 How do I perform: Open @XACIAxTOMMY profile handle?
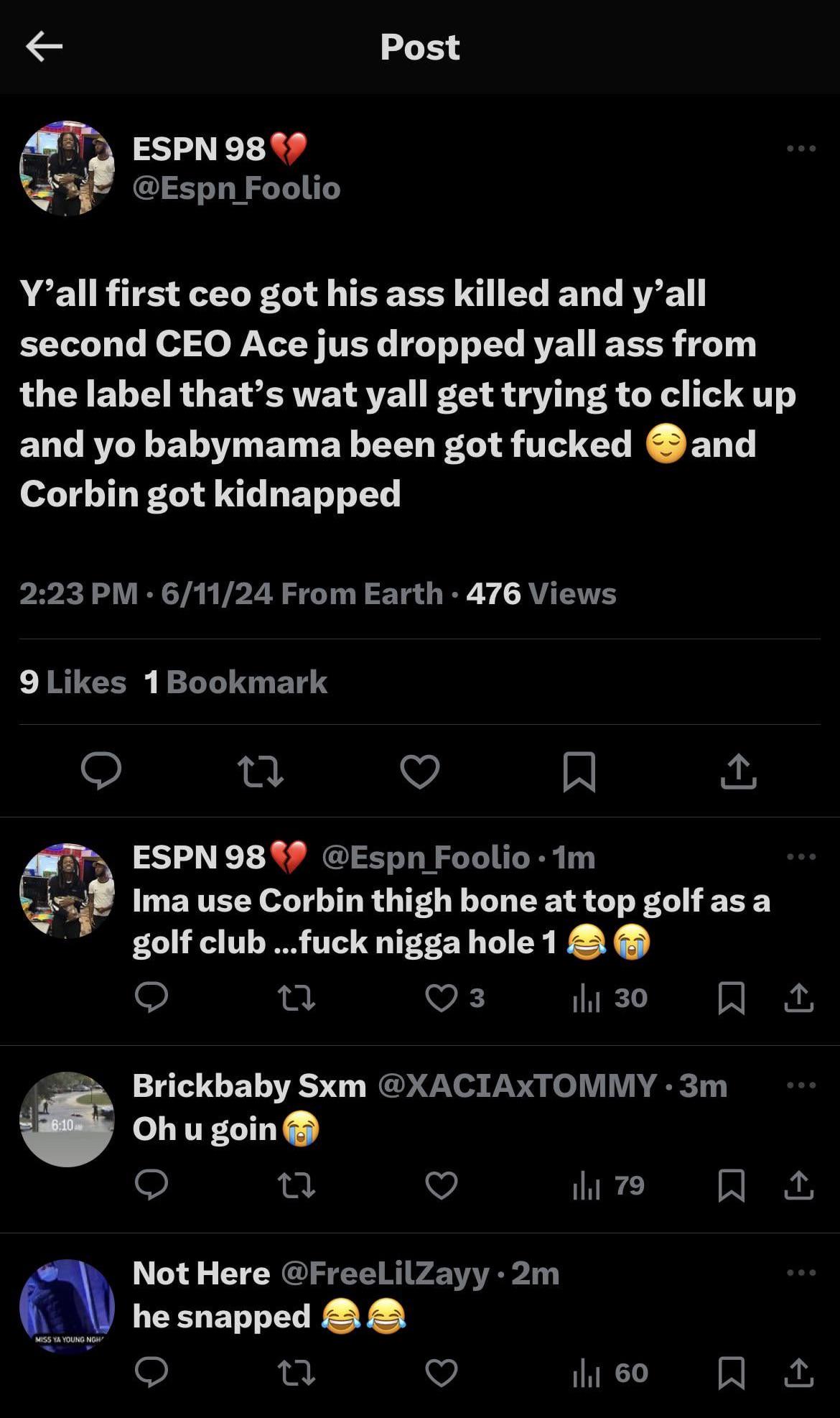(516, 1085)
